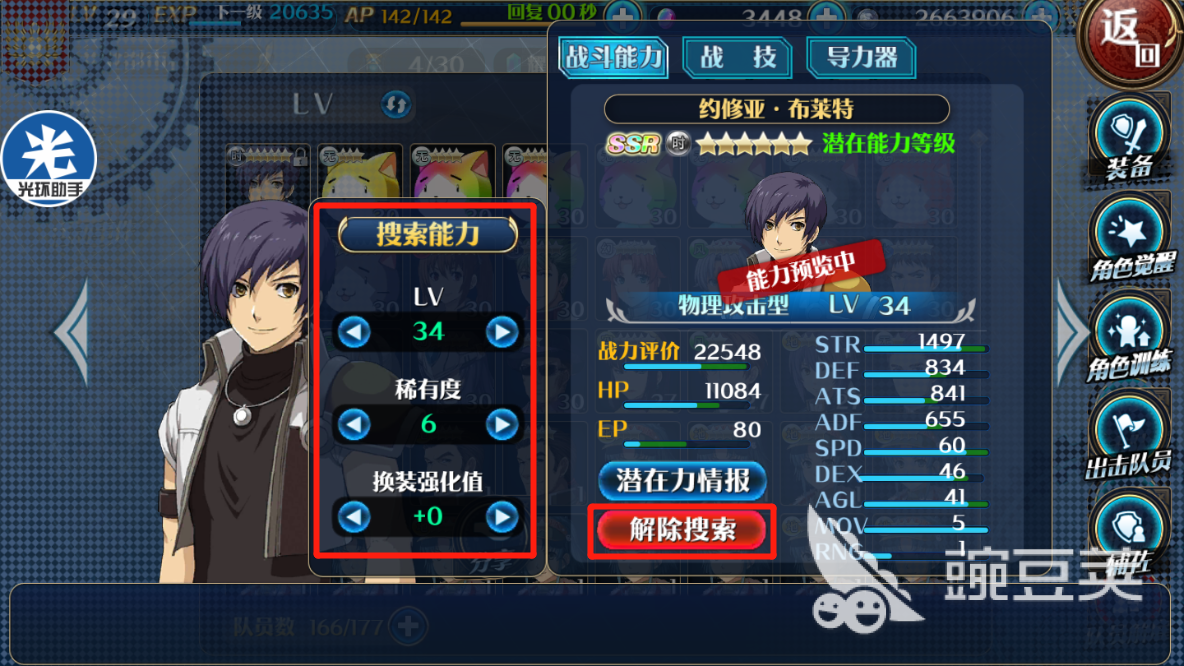This screenshot has height=666, width=1184.
Task: Switch to the 导力器 tab
Action: pyautogui.click(x=862, y=57)
